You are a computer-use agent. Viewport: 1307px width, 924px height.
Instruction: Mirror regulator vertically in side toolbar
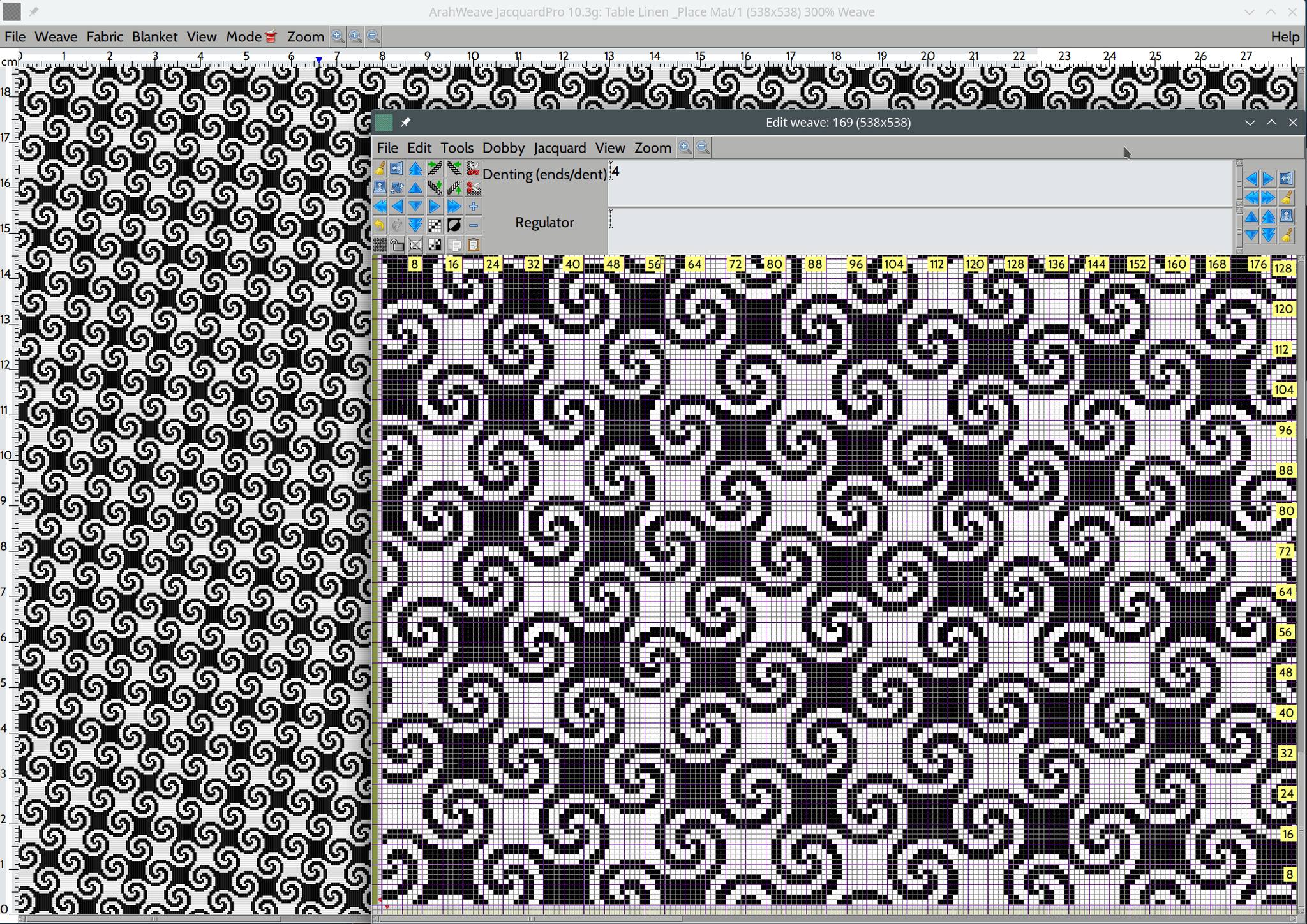click(x=1287, y=216)
